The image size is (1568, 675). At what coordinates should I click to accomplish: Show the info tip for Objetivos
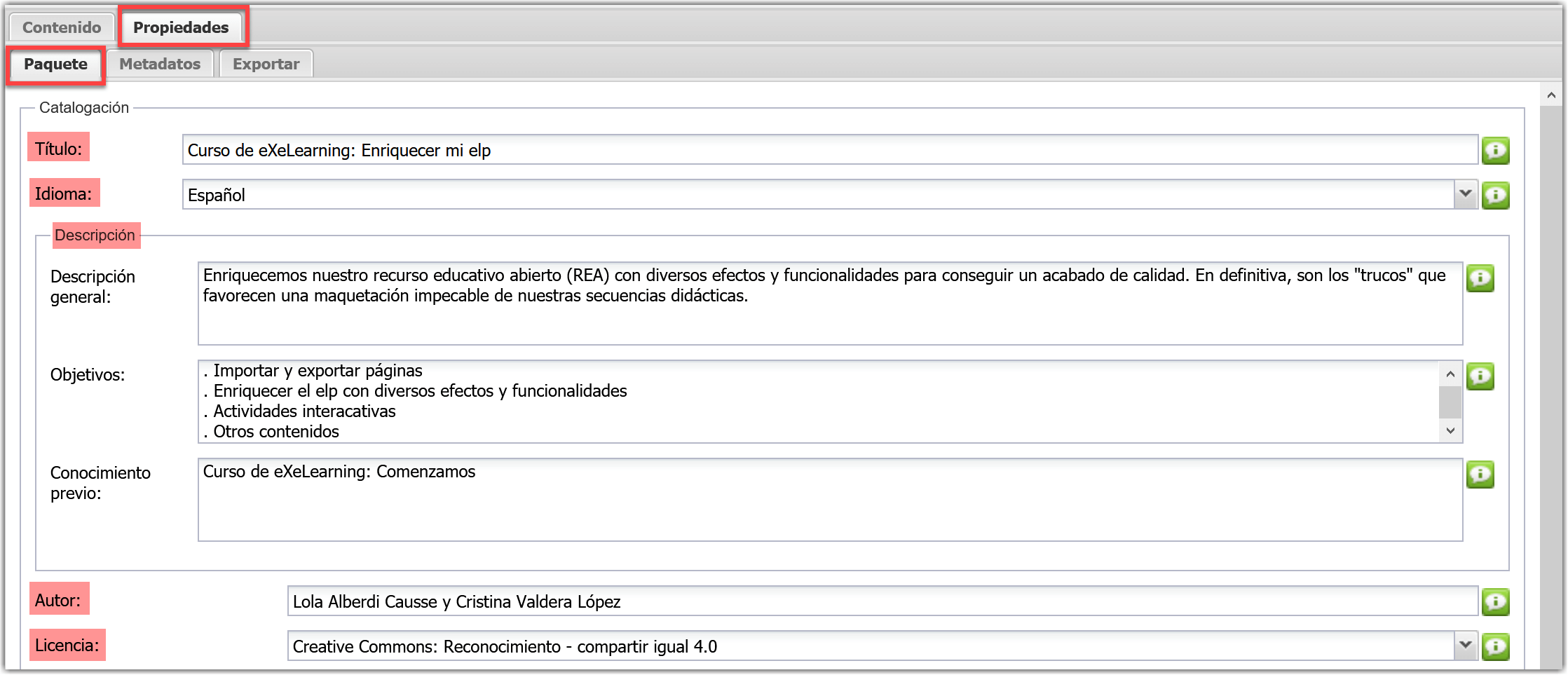[1480, 376]
